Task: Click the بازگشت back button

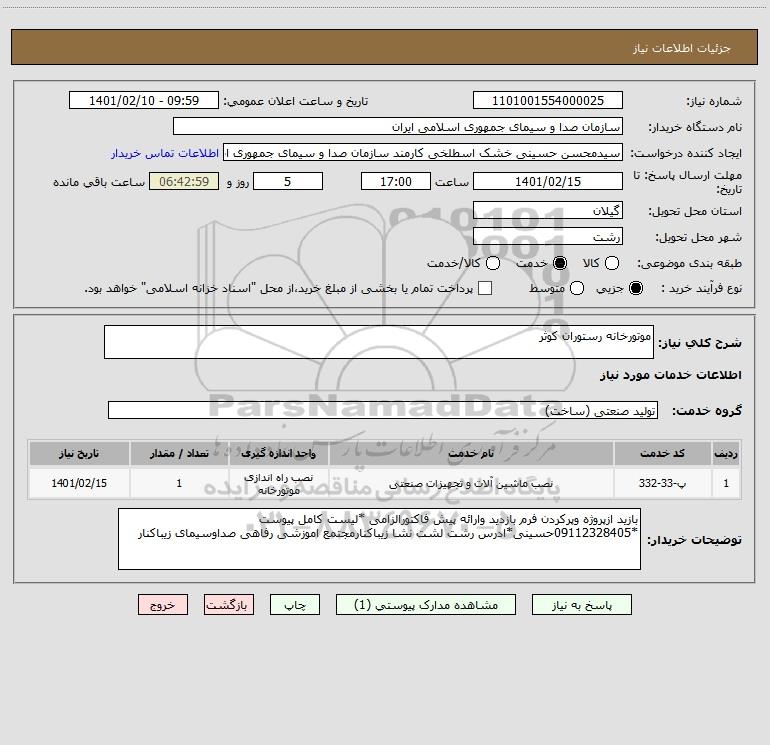Action: tap(229, 605)
